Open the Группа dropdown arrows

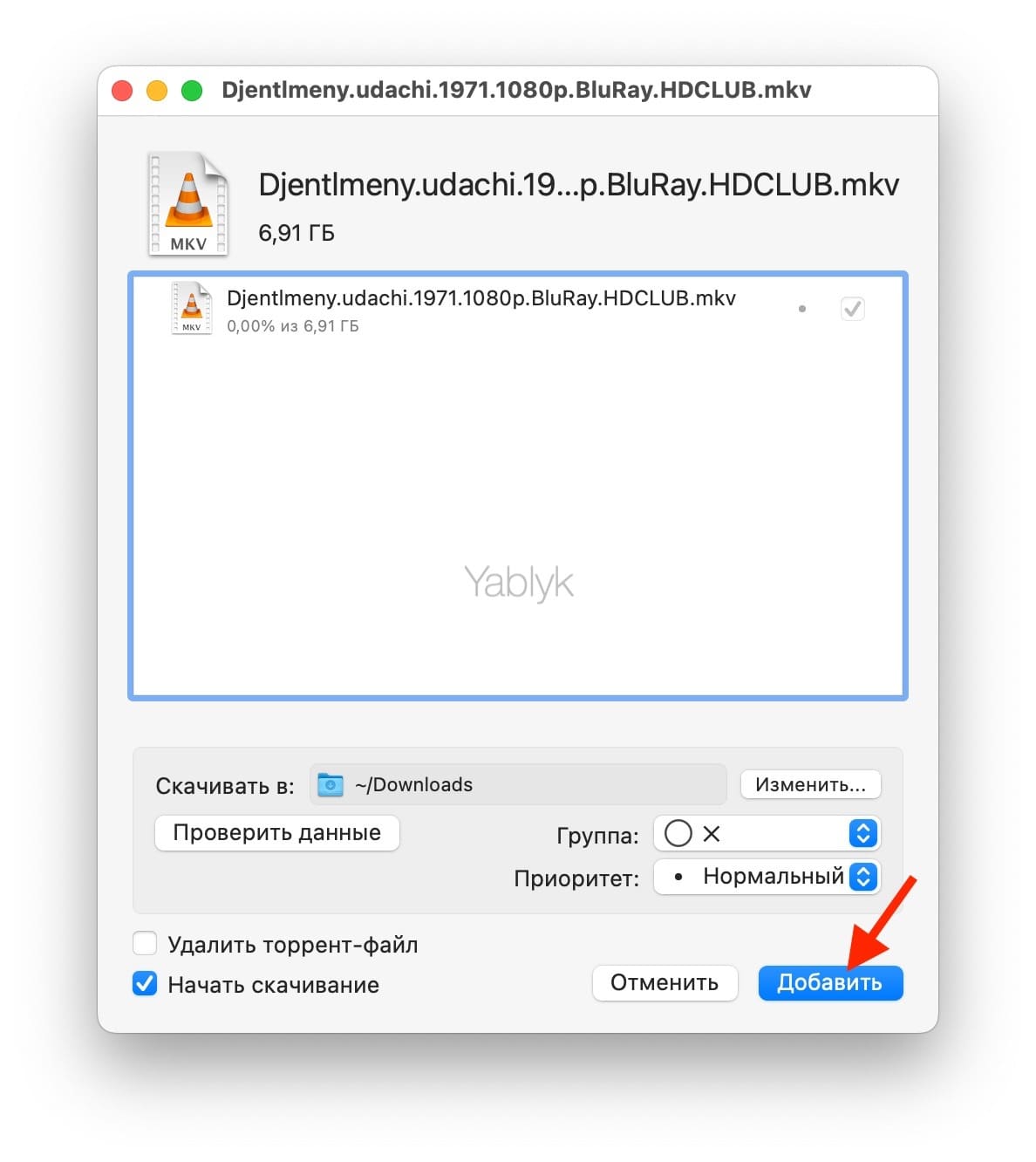tap(862, 833)
